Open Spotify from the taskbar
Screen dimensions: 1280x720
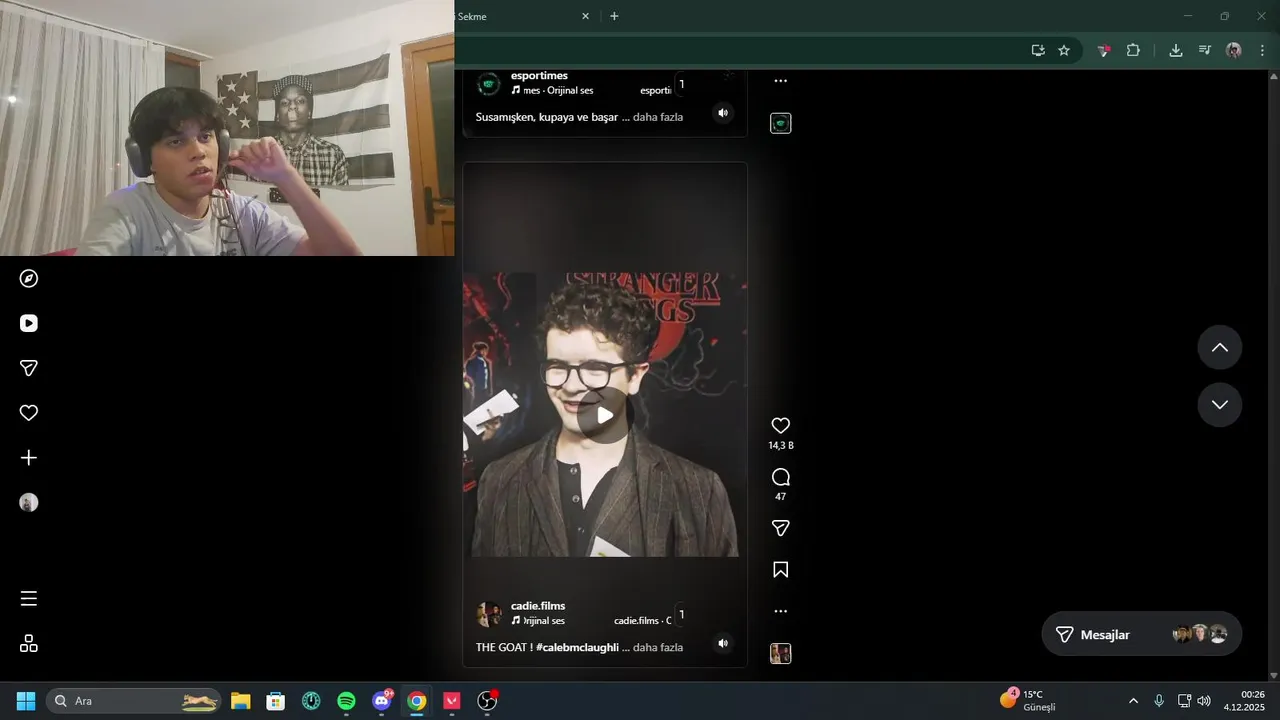click(346, 701)
